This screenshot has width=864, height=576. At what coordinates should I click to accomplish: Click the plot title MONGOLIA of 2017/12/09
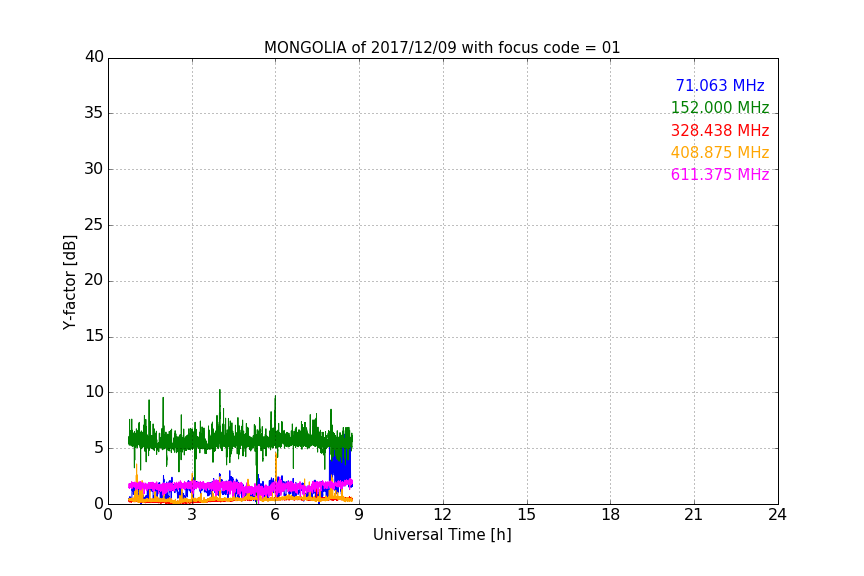442,48
